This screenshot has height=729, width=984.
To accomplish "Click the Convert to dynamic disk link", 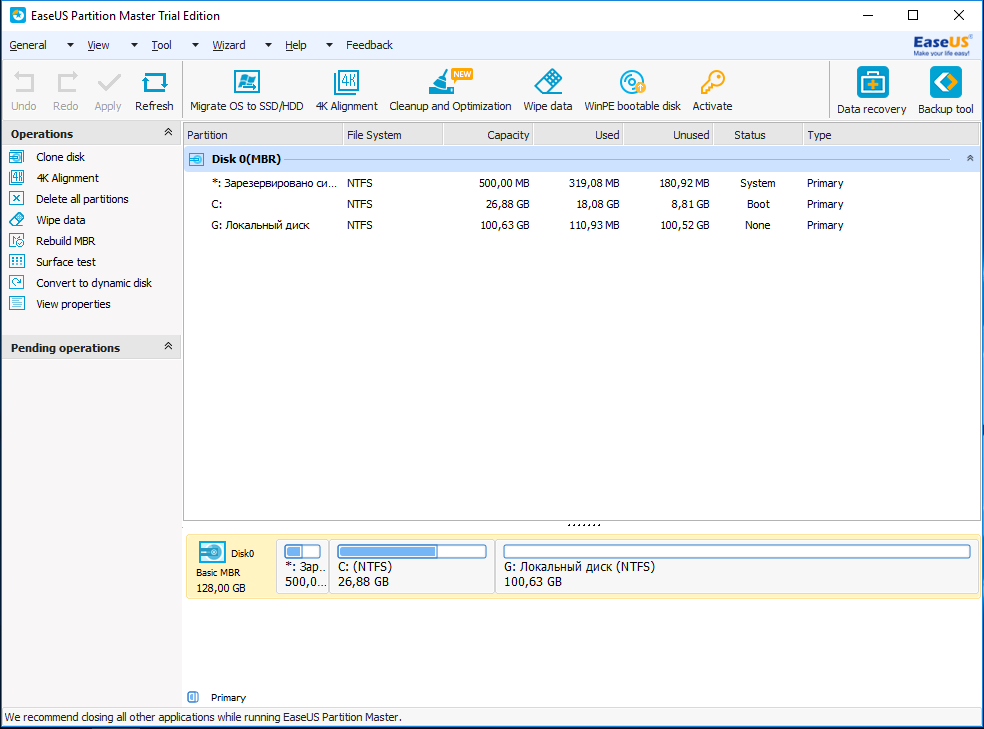I will click(x=94, y=283).
